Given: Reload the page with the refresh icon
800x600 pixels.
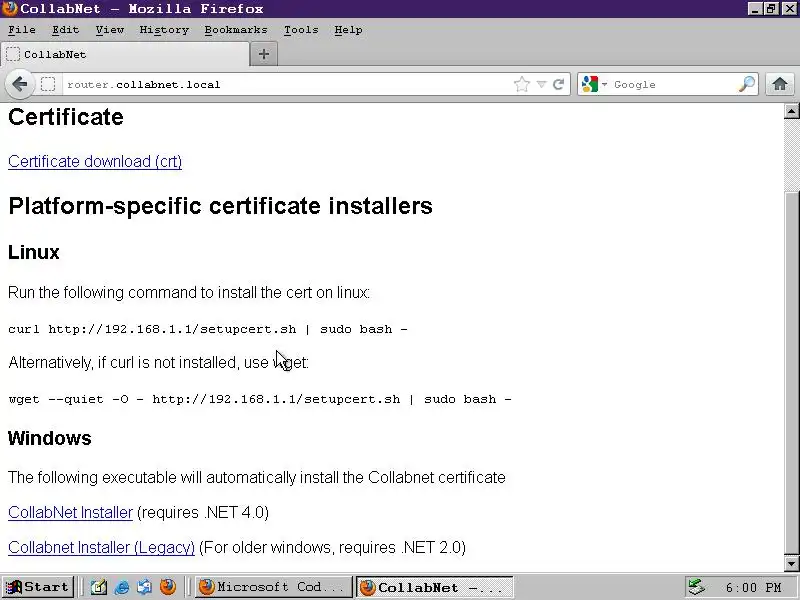Looking at the screenshot, I should (558, 84).
